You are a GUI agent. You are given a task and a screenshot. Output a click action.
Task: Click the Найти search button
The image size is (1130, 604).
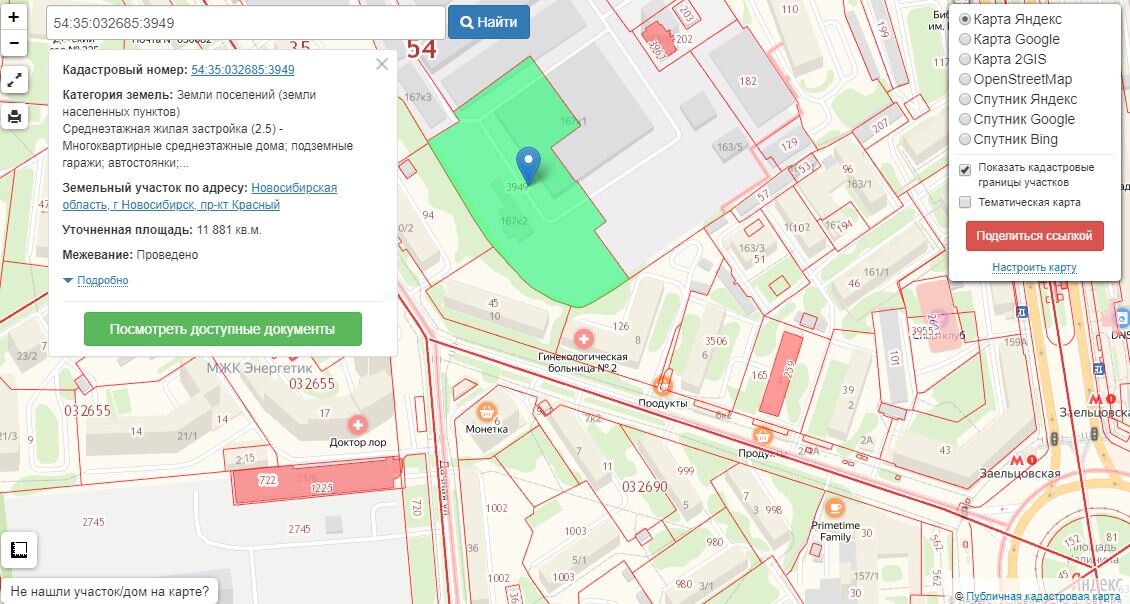[x=489, y=22]
